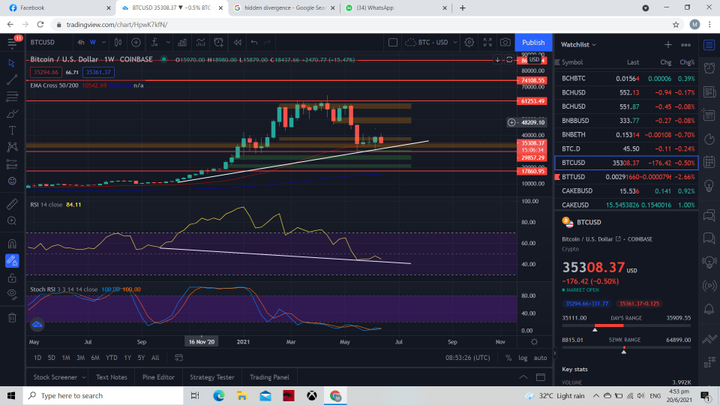Select the brush drawing tool
This screenshot has width=720, height=405.
click(12, 114)
